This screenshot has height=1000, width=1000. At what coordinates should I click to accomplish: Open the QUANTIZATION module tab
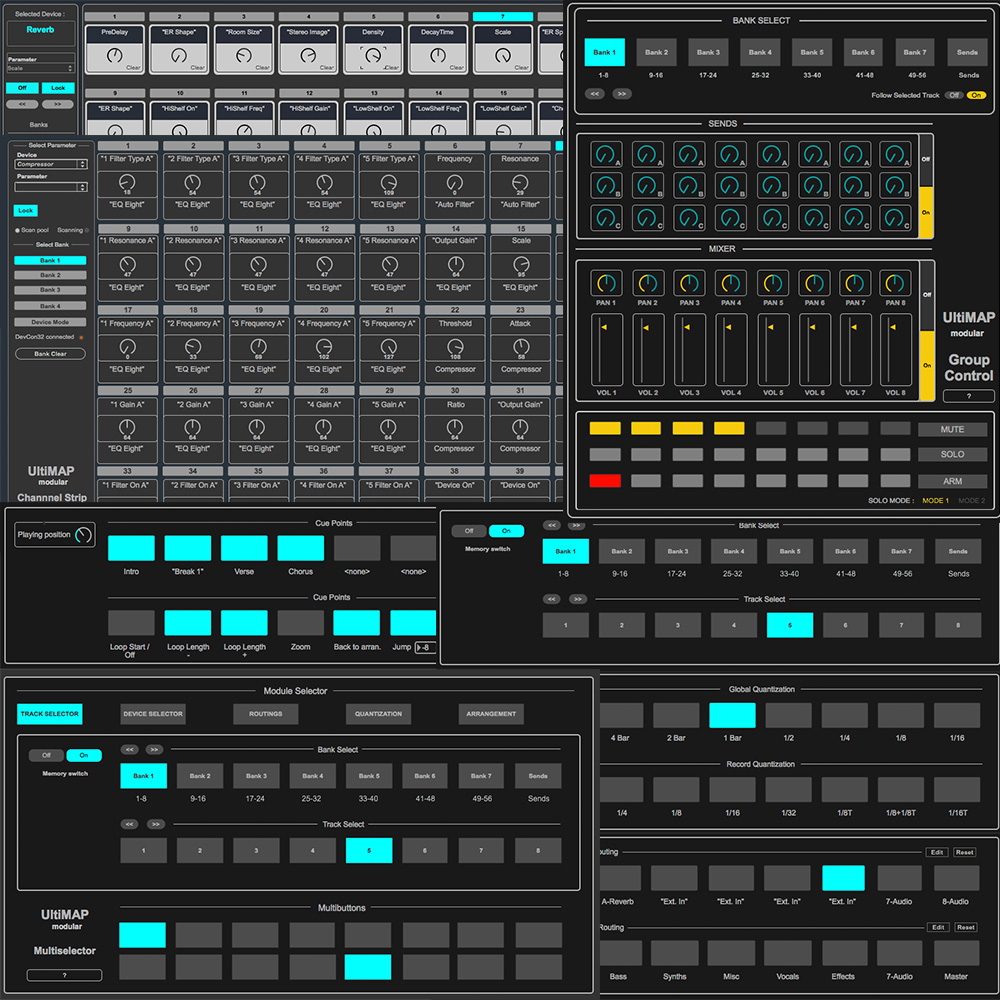pyautogui.click(x=378, y=714)
